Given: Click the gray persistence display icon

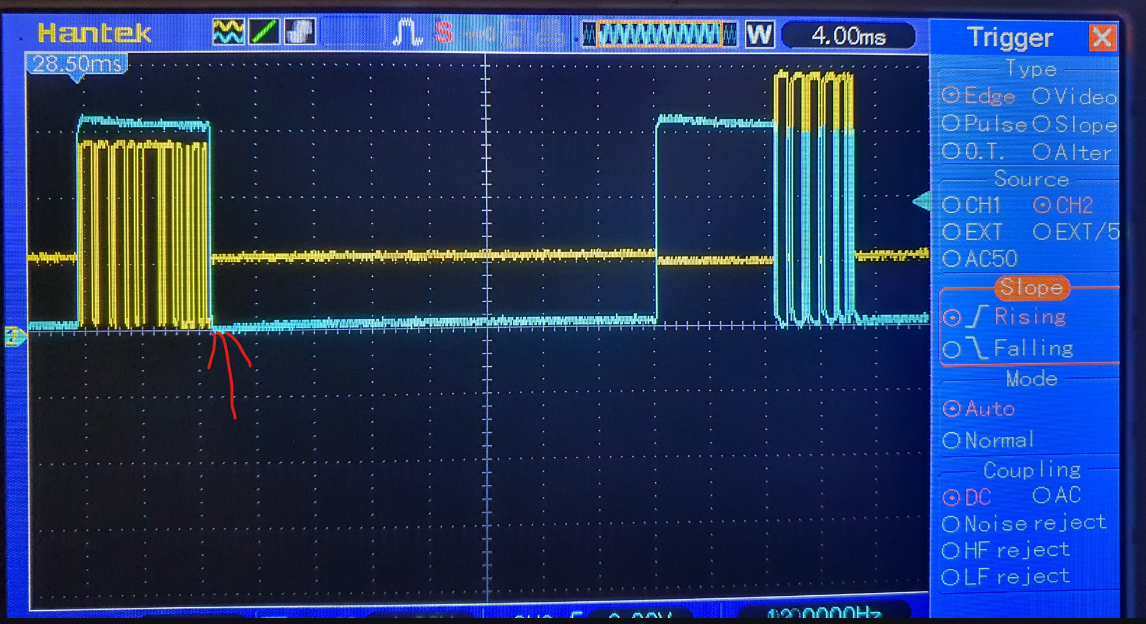Looking at the screenshot, I should (299, 32).
